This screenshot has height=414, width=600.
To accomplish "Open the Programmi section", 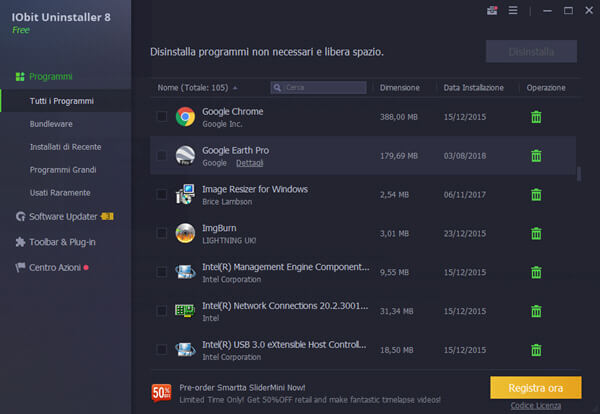I will 51,77.
